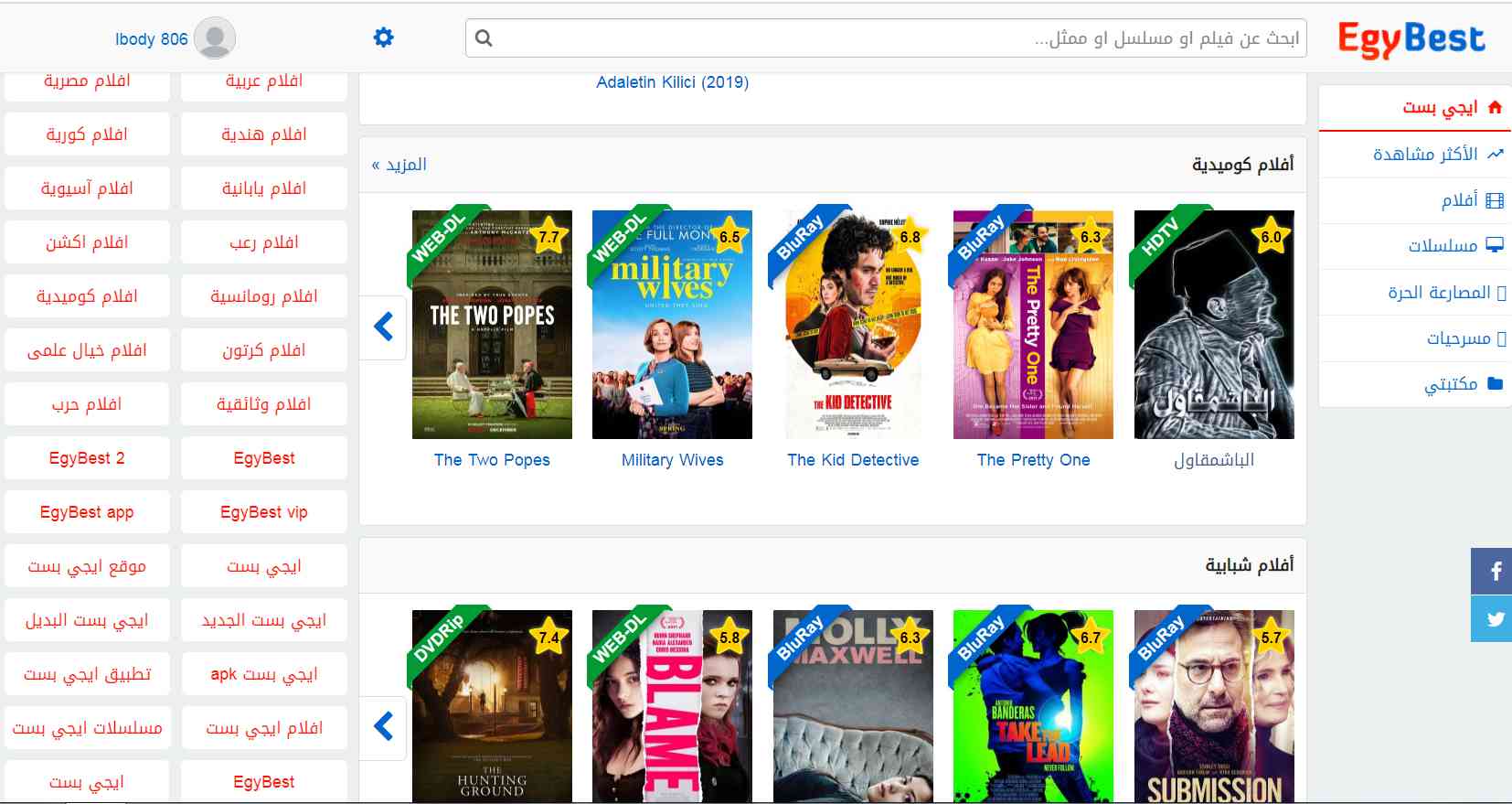
Task: Click the trending icon beside الأكثر مشاهدة
Action: [1495, 155]
